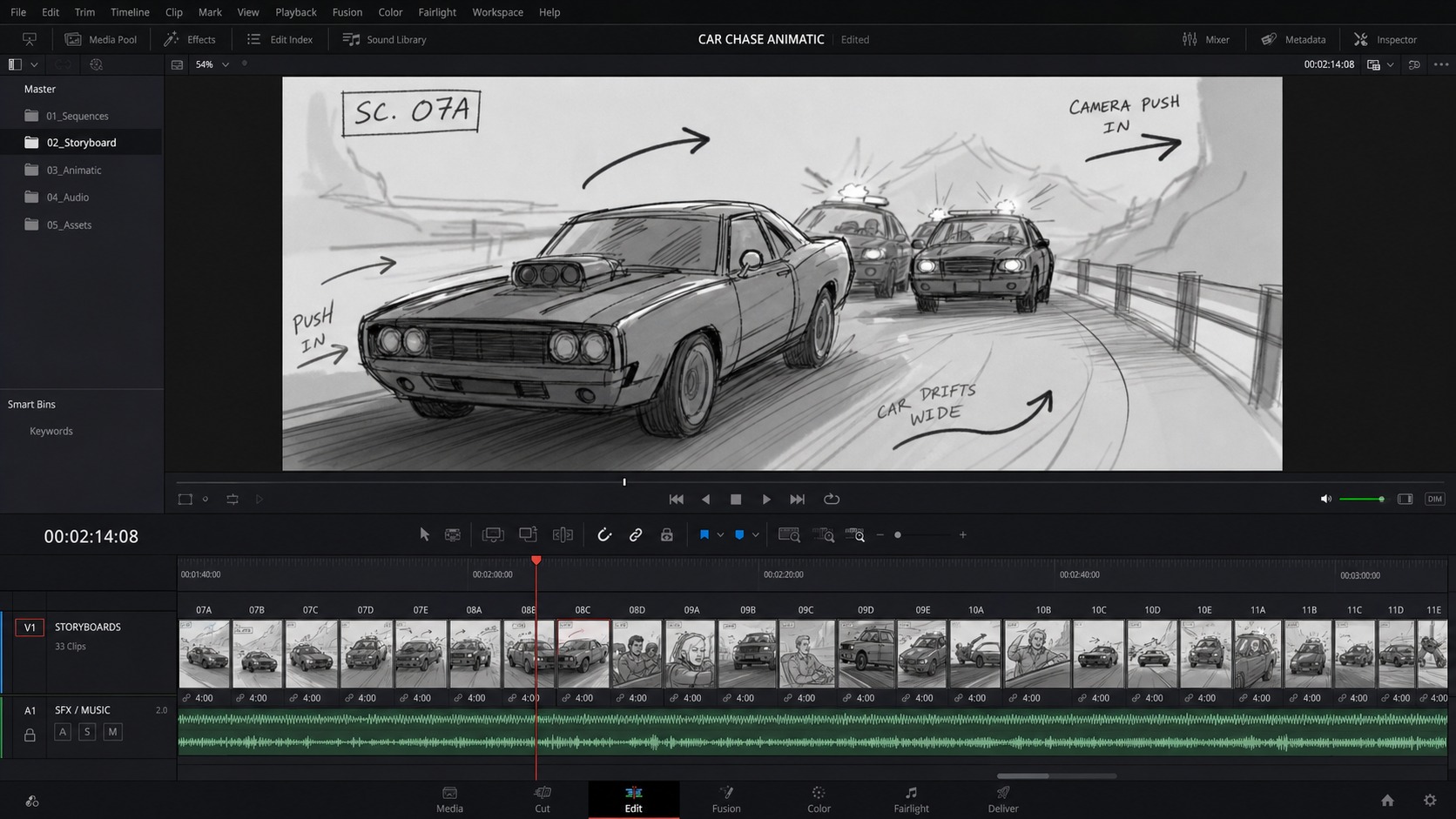Open the Mixer panel

[1206, 39]
